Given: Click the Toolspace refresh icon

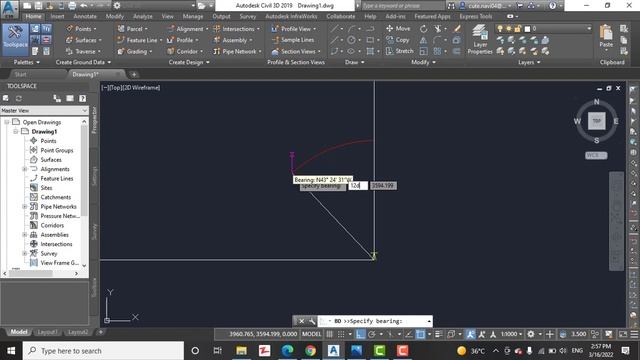Looking at the screenshot, I should [19, 98].
